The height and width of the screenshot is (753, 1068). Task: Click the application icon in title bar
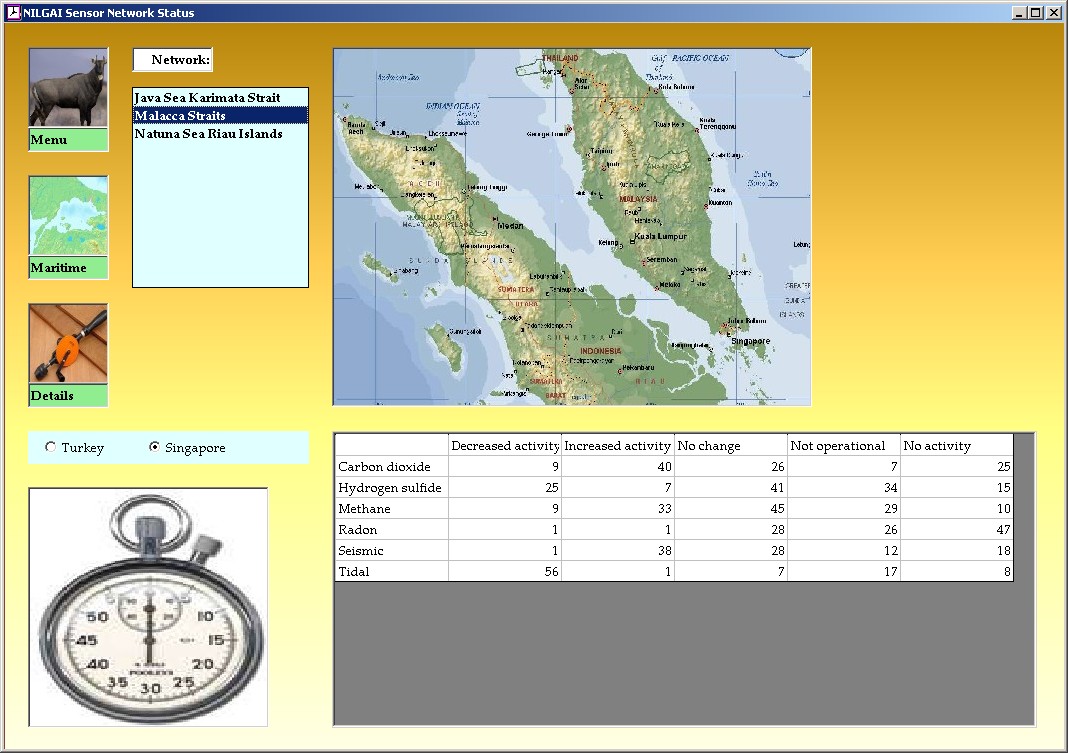click(13, 13)
